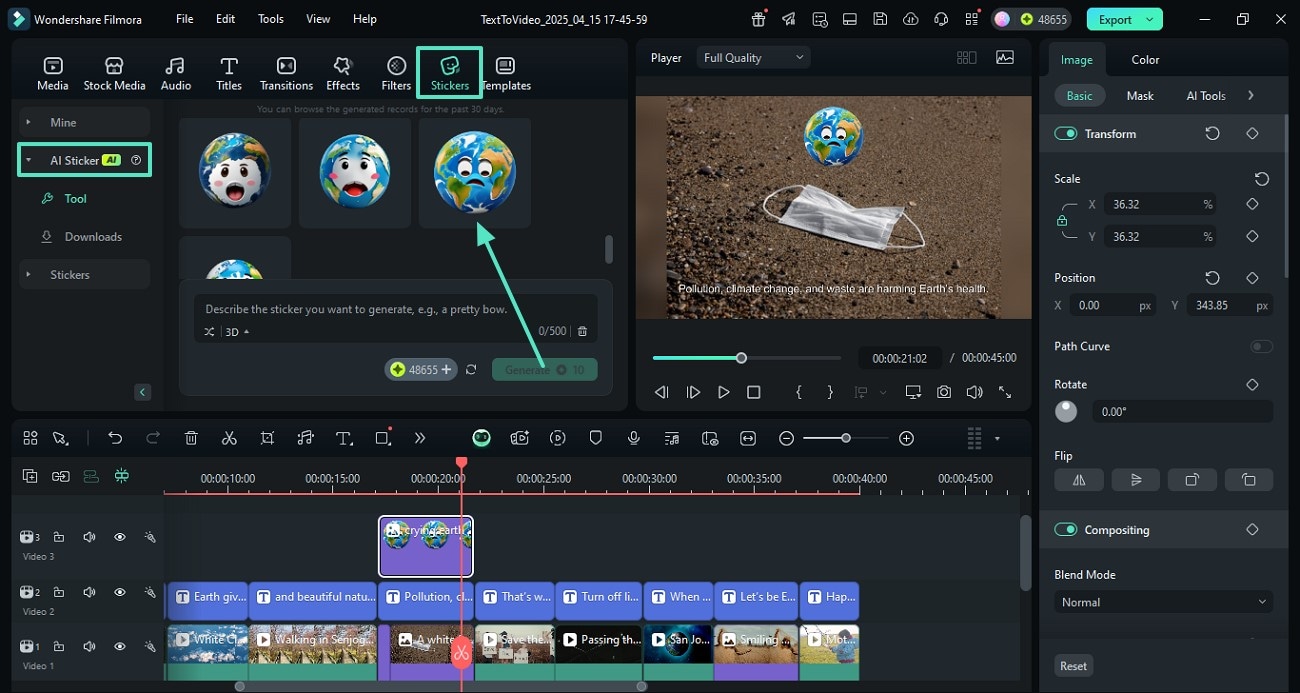The width and height of the screenshot is (1300, 693).
Task: Open the Filters panel
Action: 396,74
